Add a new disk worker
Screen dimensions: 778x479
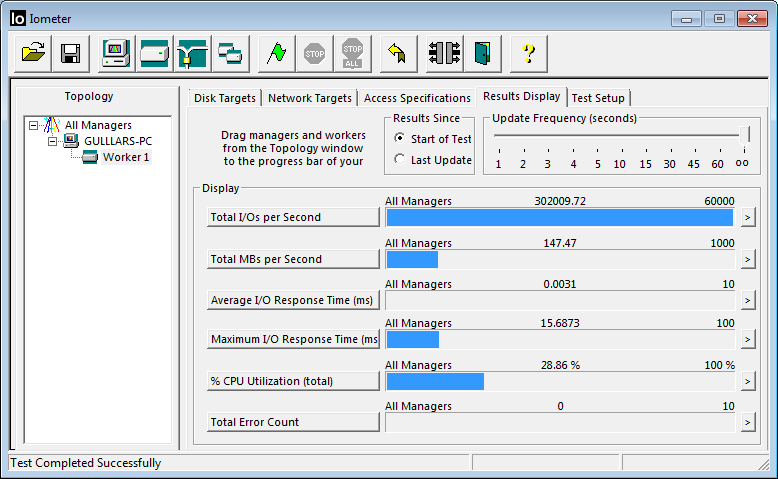[x=154, y=54]
